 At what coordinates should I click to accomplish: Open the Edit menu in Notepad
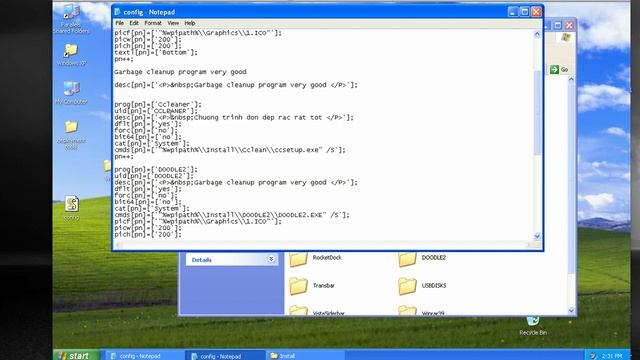[x=134, y=23]
